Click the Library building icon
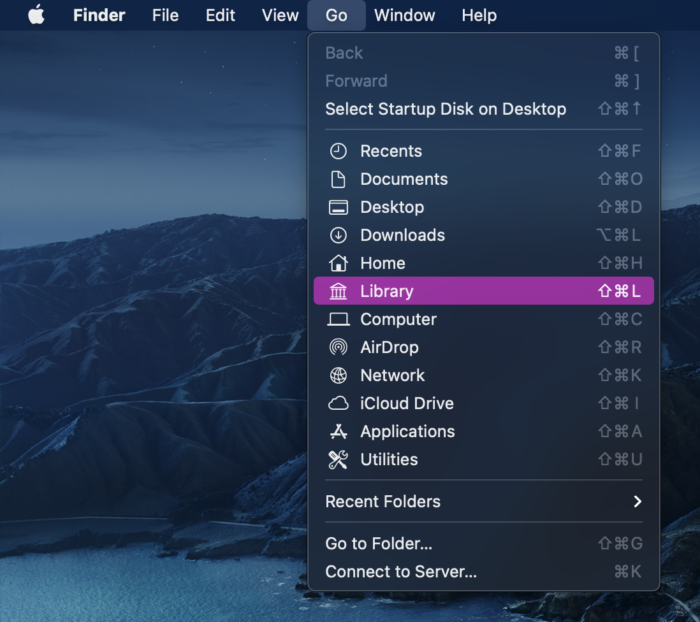The height and width of the screenshot is (622, 700). pyautogui.click(x=338, y=291)
